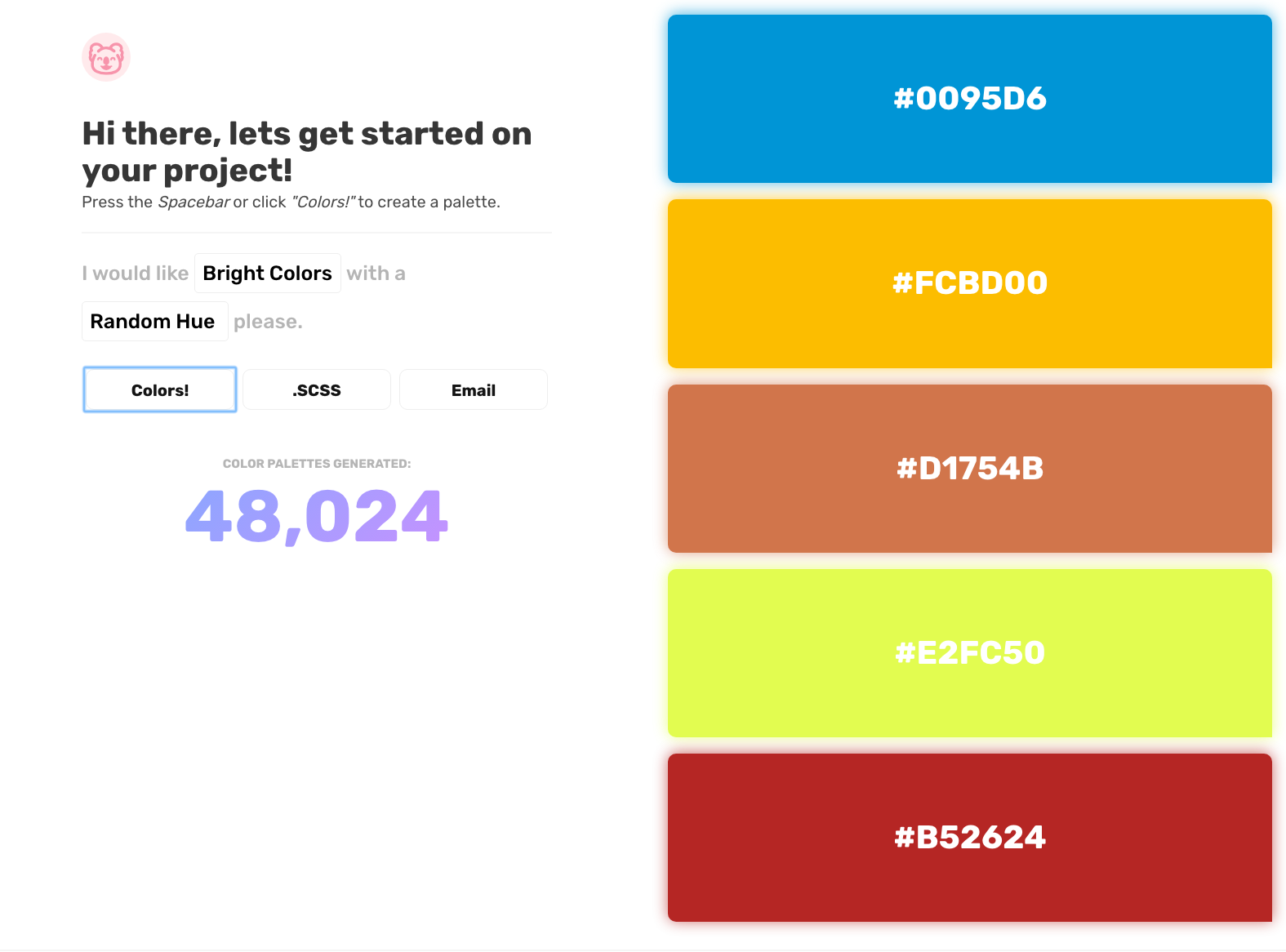This screenshot has width=1286, height=952.
Task: Click the #B52624 hex code label
Action: tap(970, 838)
